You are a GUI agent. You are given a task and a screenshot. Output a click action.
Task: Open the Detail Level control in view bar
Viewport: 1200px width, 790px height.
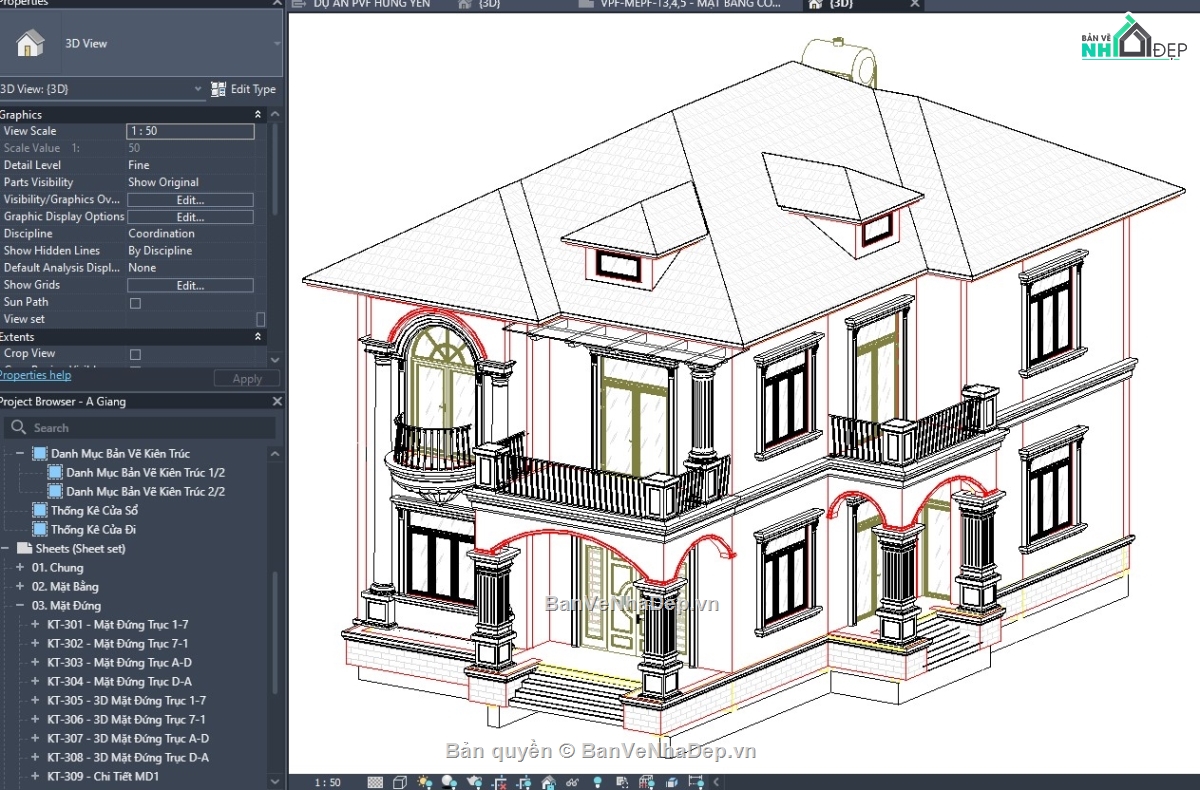pyautogui.click(x=375, y=782)
